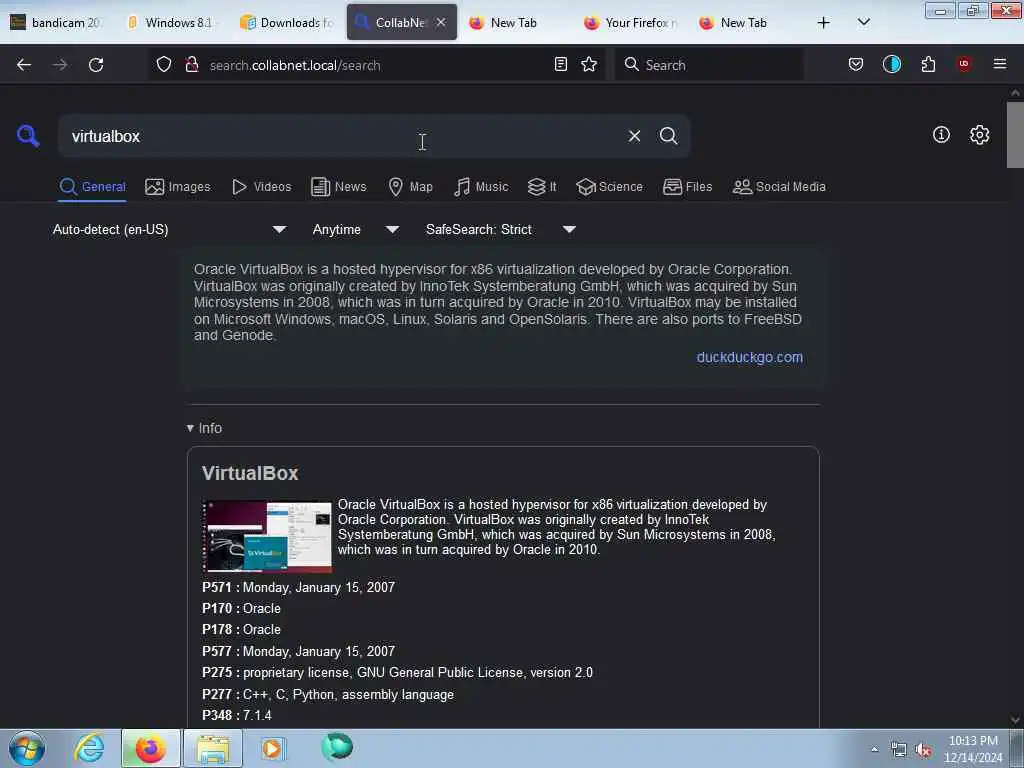Switch to the Windows 8.1 browser tab

click(x=171, y=23)
